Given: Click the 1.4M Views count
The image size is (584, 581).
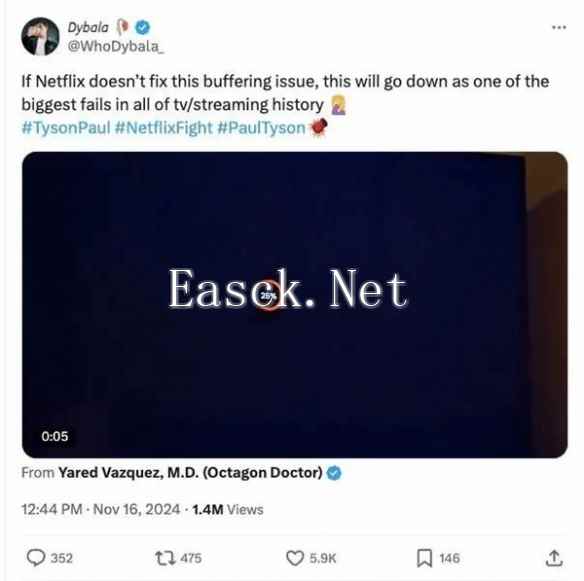Looking at the screenshot, I should tap(228, 509).
